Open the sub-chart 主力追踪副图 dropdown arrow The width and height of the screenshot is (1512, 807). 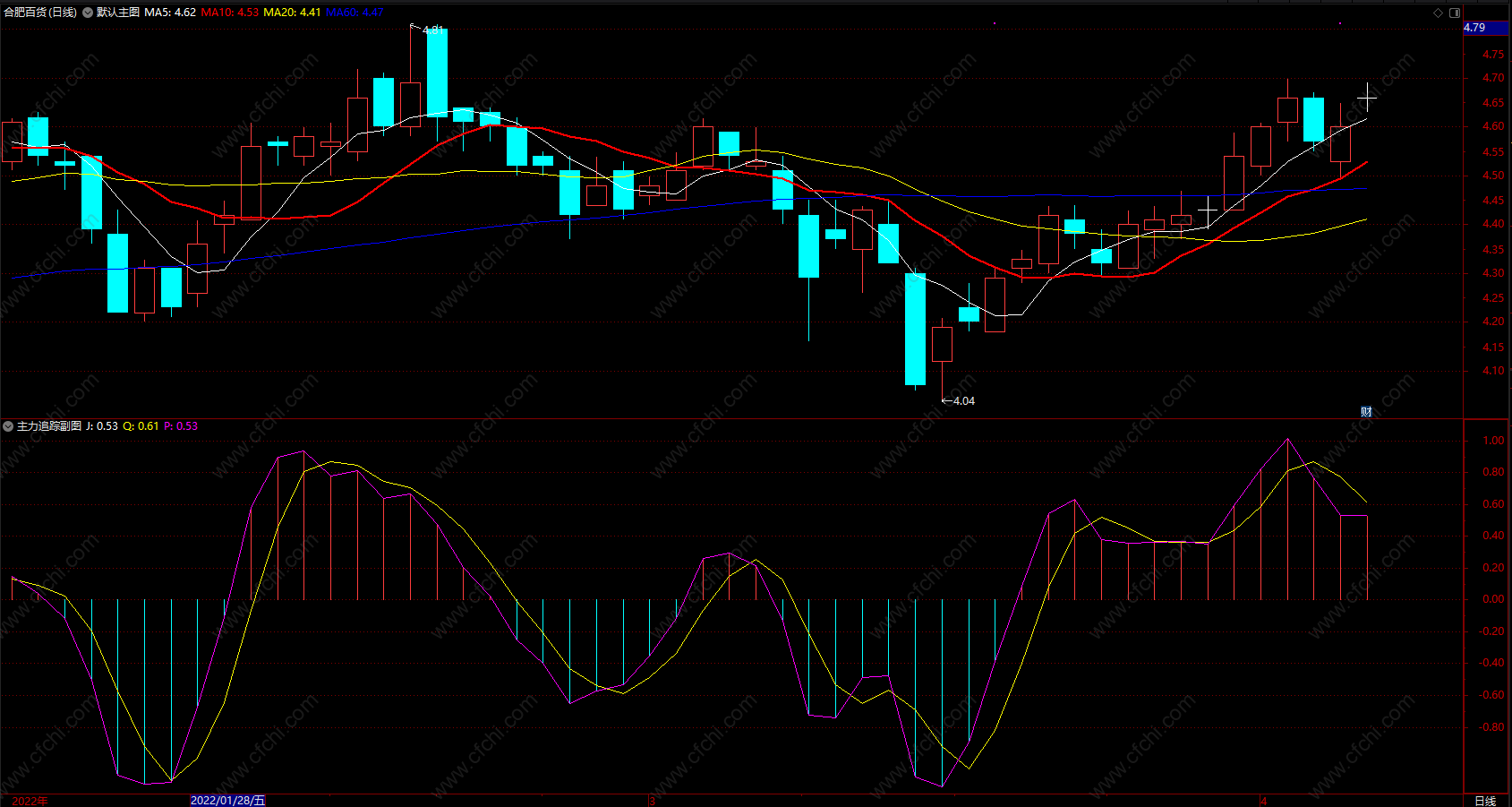point(8,426)
